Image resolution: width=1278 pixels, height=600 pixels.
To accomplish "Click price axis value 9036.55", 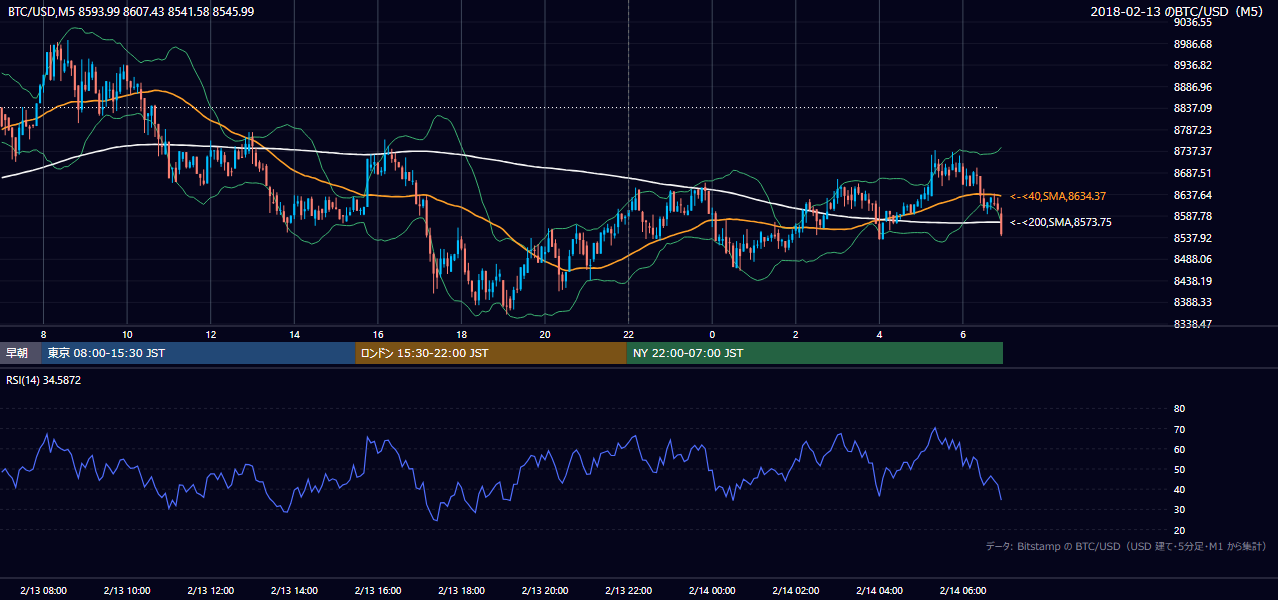I will (x=1192, y=22).
